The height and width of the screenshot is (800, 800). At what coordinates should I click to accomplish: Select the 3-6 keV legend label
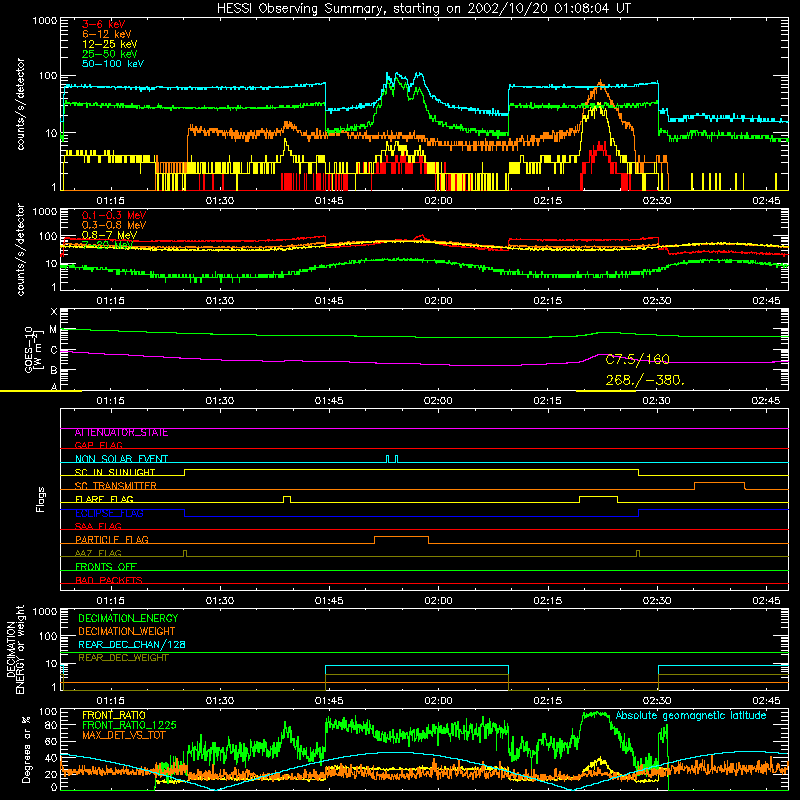[x=103, y=24]
